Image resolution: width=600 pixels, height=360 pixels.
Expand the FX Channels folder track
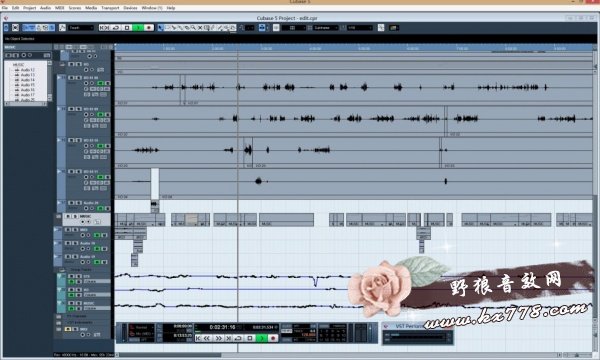(59, 317)
